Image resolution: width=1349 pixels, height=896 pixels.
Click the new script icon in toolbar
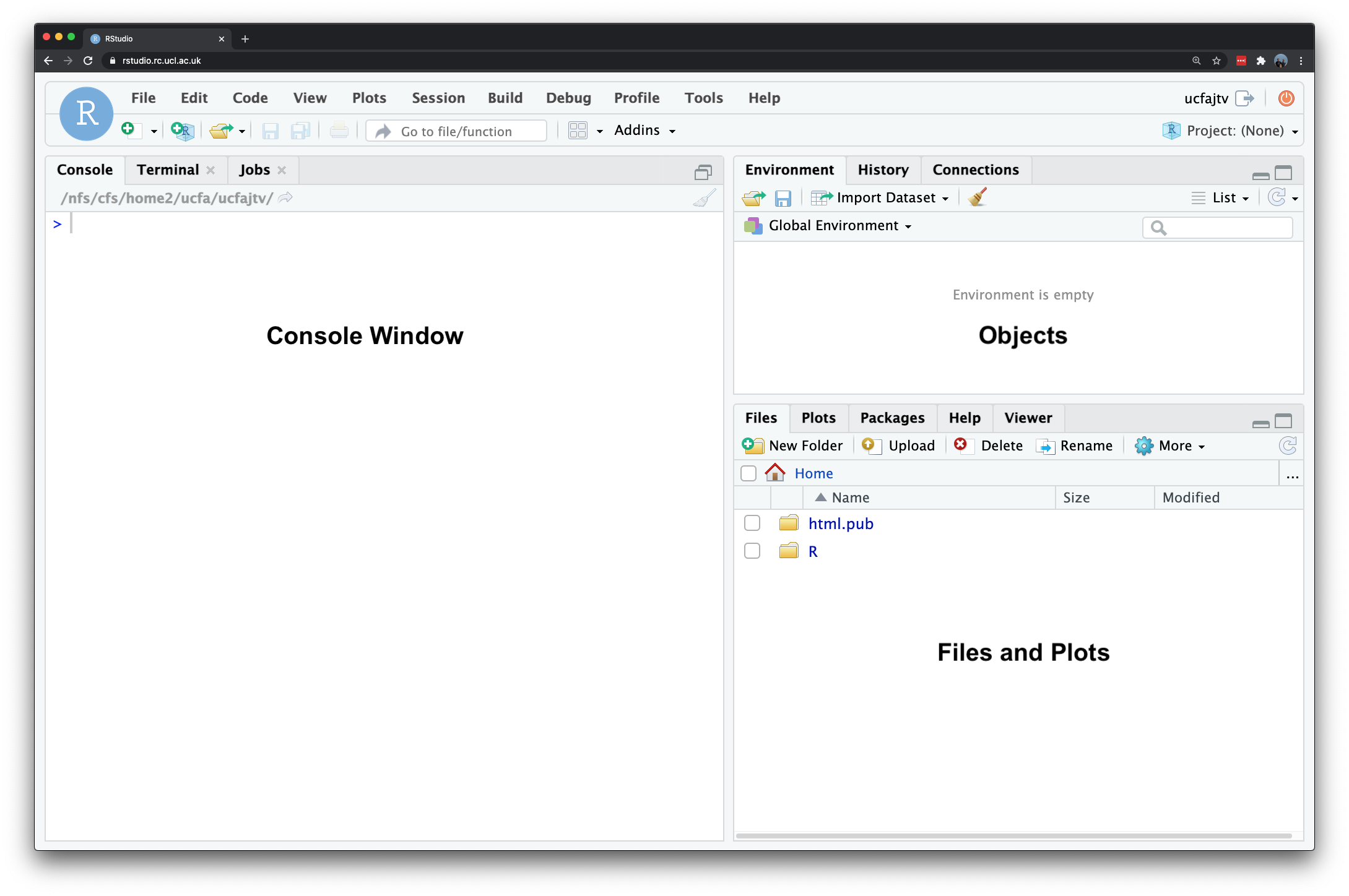coord(130,130)
